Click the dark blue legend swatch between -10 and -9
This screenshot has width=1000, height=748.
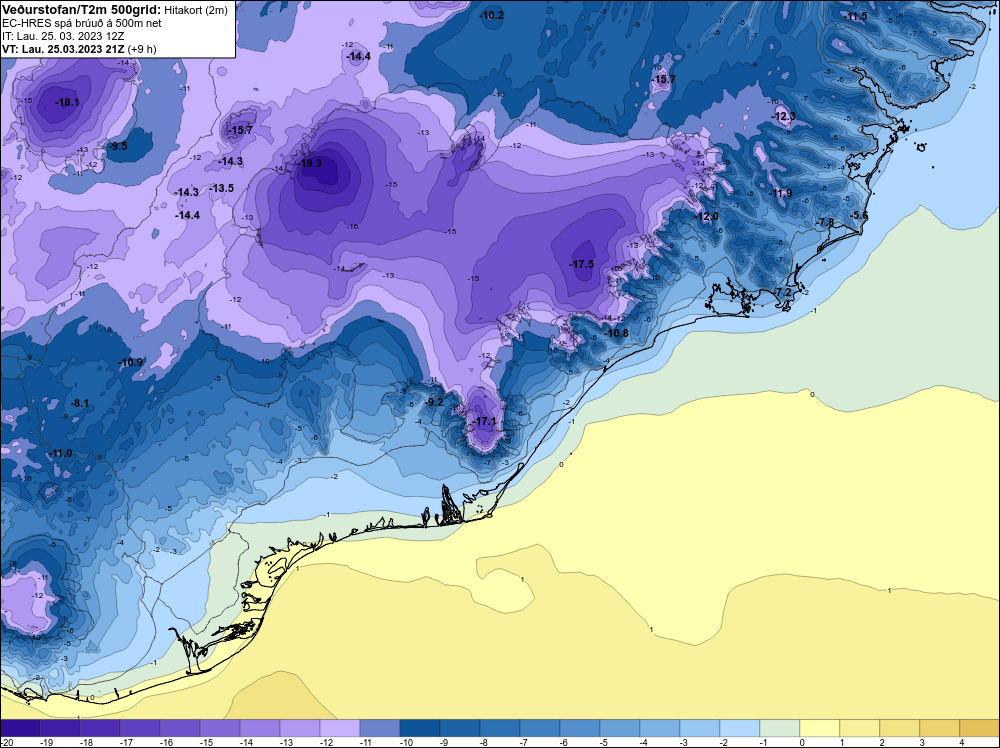tap(420, 728)
